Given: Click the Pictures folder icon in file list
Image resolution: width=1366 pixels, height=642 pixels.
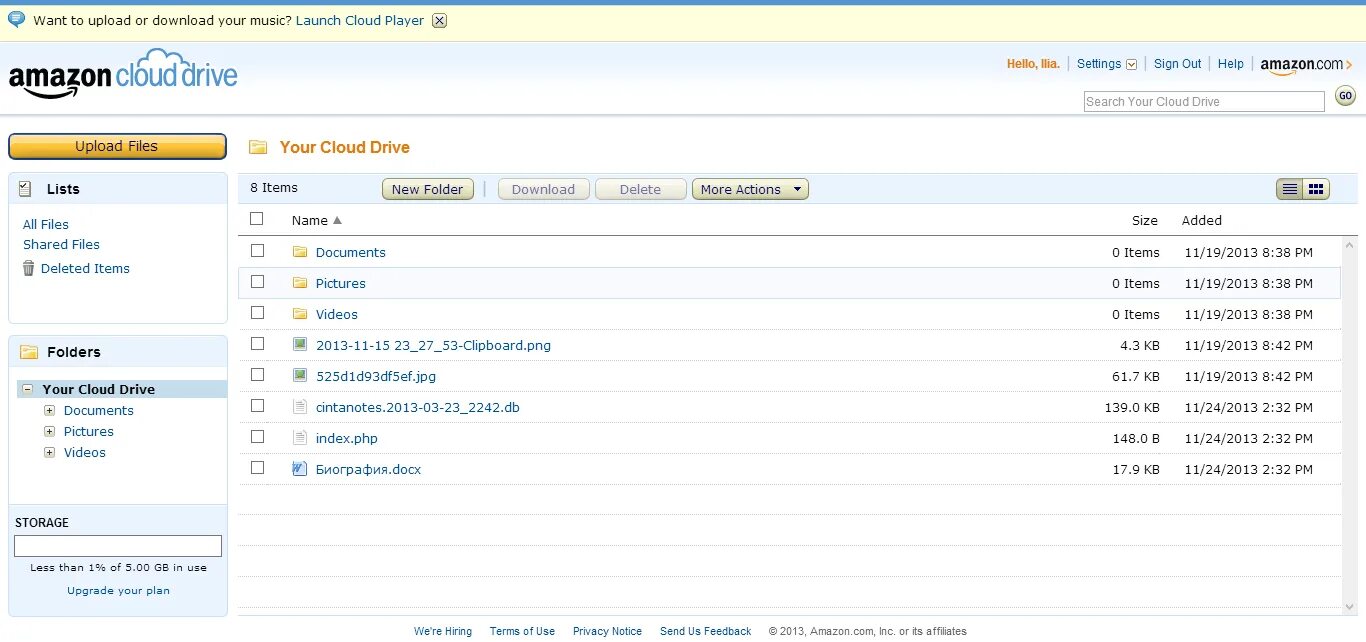Looking at the screenshot, I should 300,283.
